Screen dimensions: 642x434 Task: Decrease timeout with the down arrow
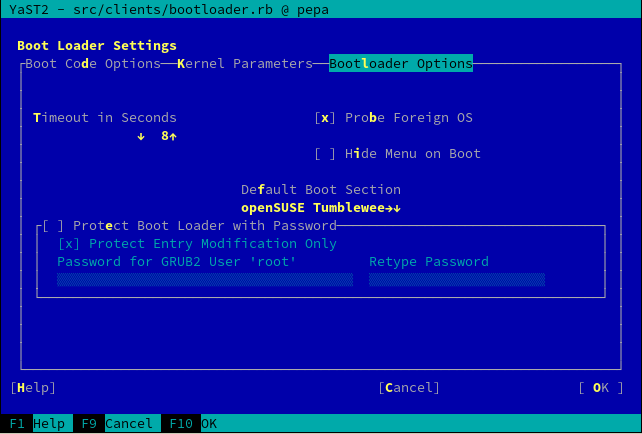click(x=141, y=136)
